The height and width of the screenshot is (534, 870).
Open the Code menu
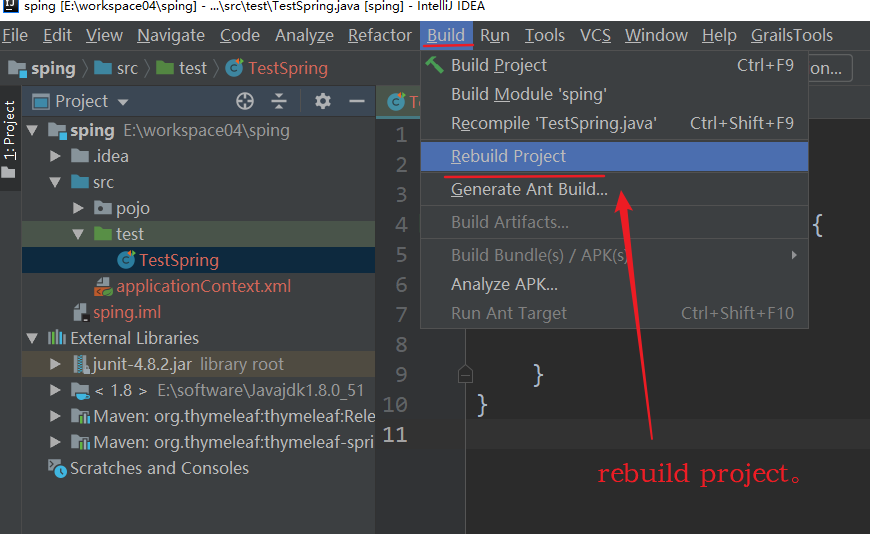(240, 35)
